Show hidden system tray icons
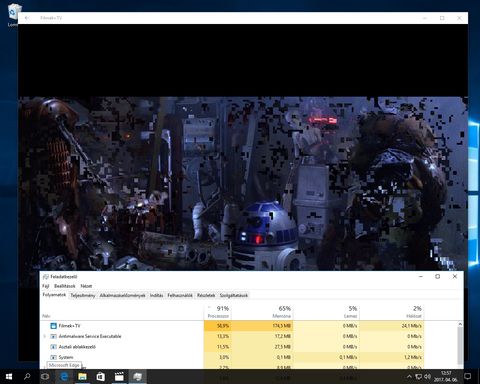 coord(409,377)
